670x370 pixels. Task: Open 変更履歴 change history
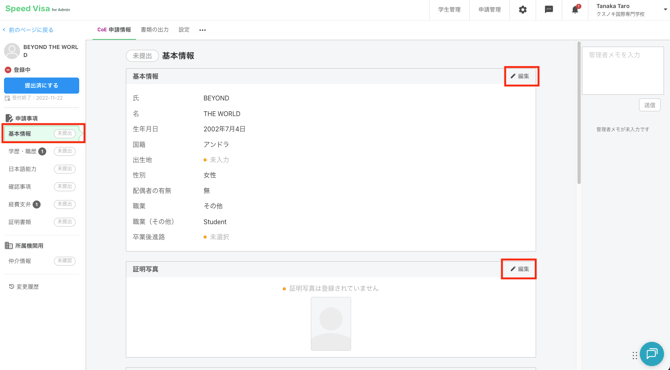click(24, 287)
